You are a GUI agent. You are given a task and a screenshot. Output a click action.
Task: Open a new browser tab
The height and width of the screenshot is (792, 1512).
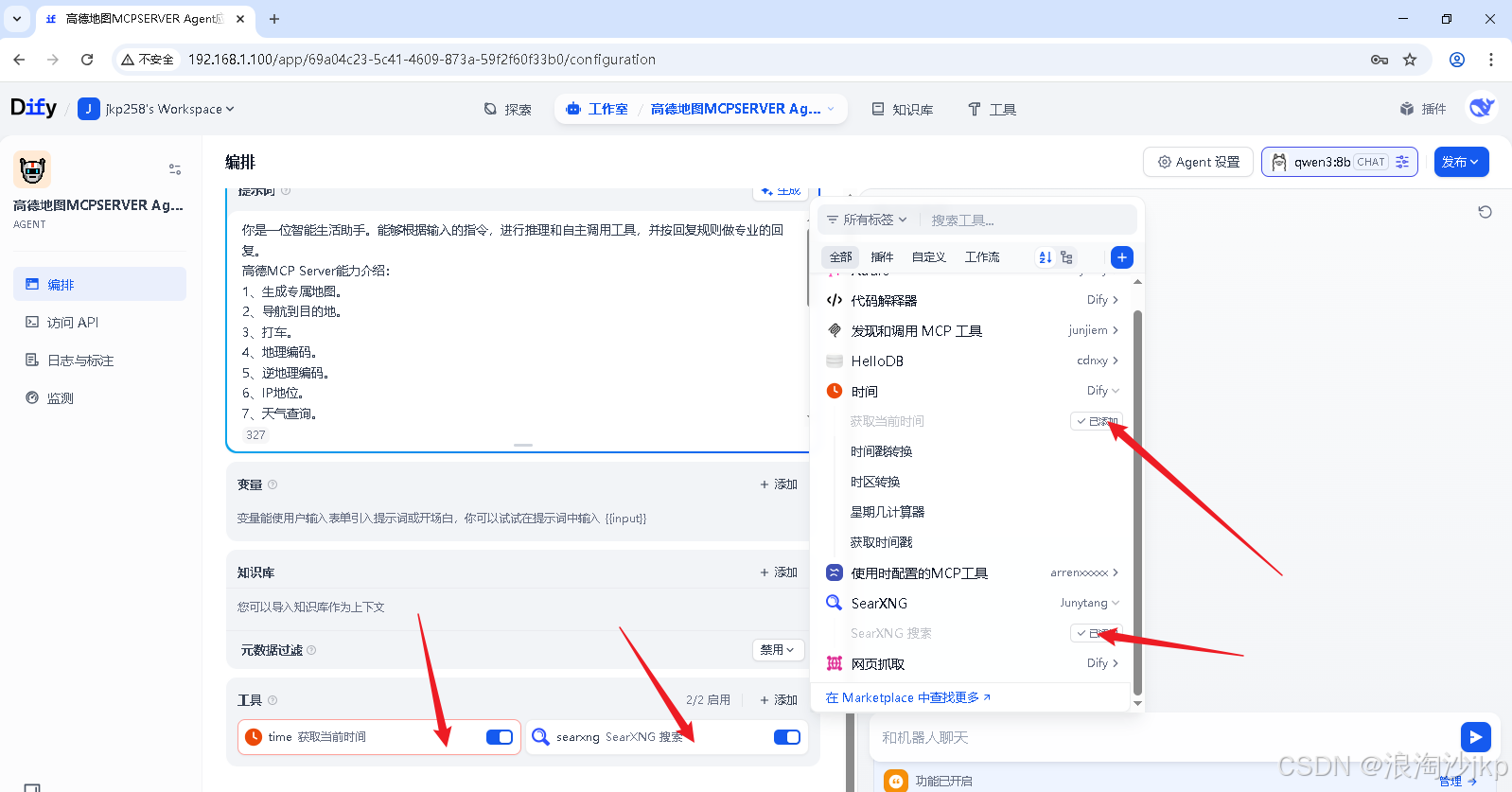[274, 19]
